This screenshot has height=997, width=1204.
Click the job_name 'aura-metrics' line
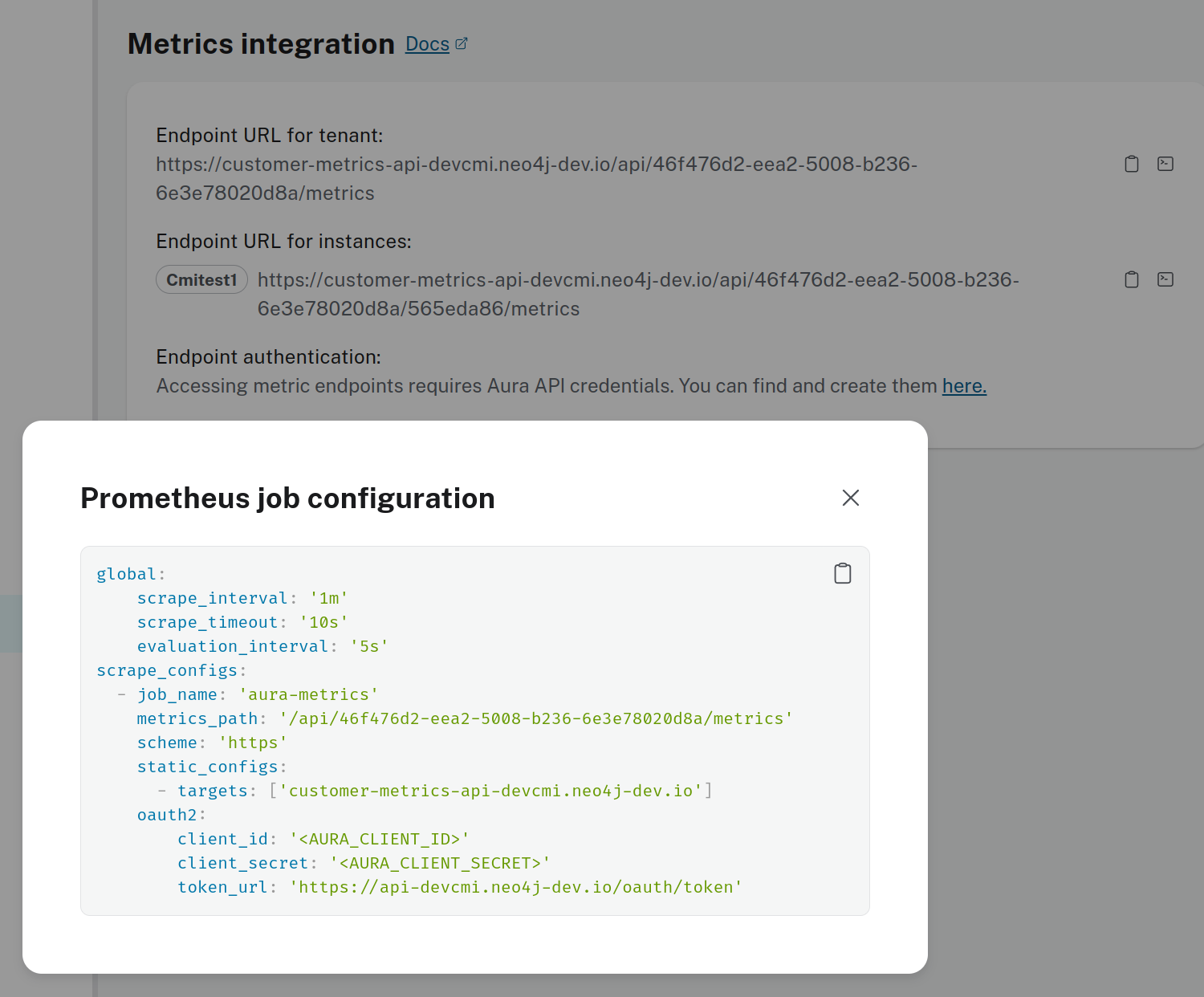click(247, 694)
